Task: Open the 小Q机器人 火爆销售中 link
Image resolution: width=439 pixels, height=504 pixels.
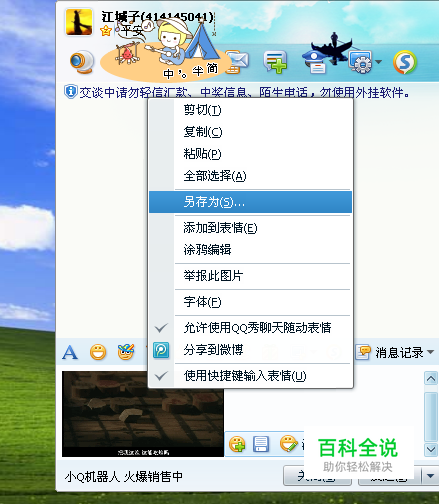Action: tap(124, 477)
